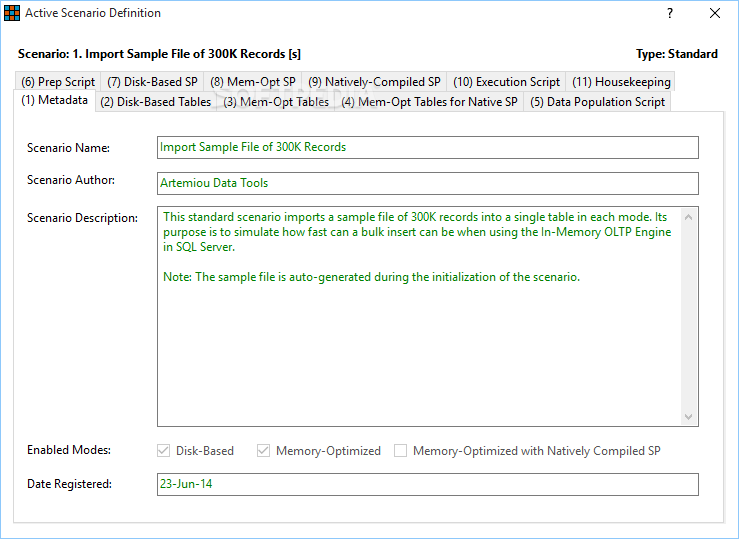Click the 'Note: The sample file' line
Image resolution: width=739 pixels, height=539 pixels.
pyautogui.click(x=371, y=277)
